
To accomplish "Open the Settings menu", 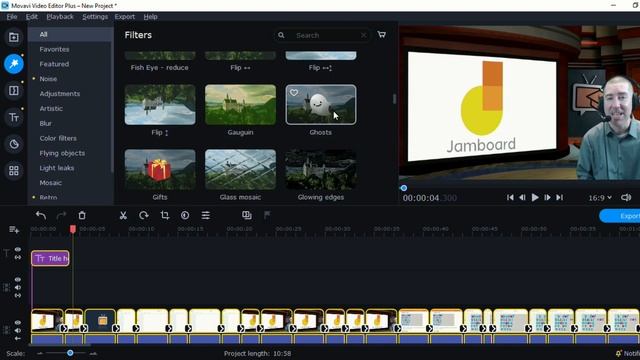I will pyautogui.click(x=95, y=17).
